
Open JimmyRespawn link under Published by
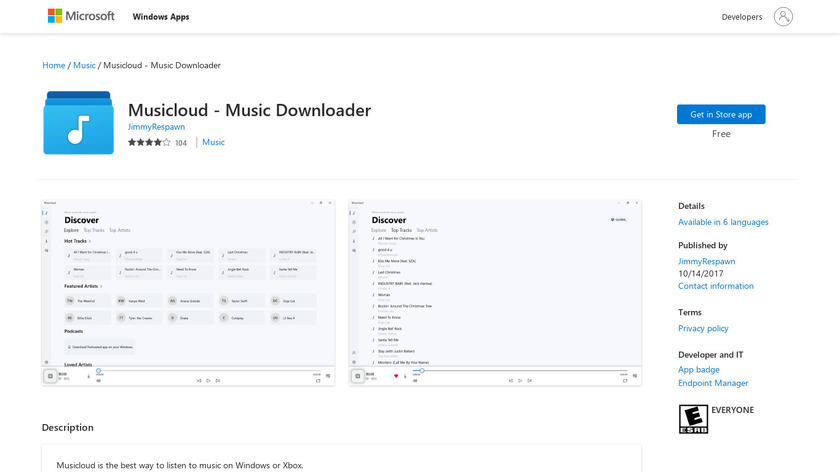(707, 261)
